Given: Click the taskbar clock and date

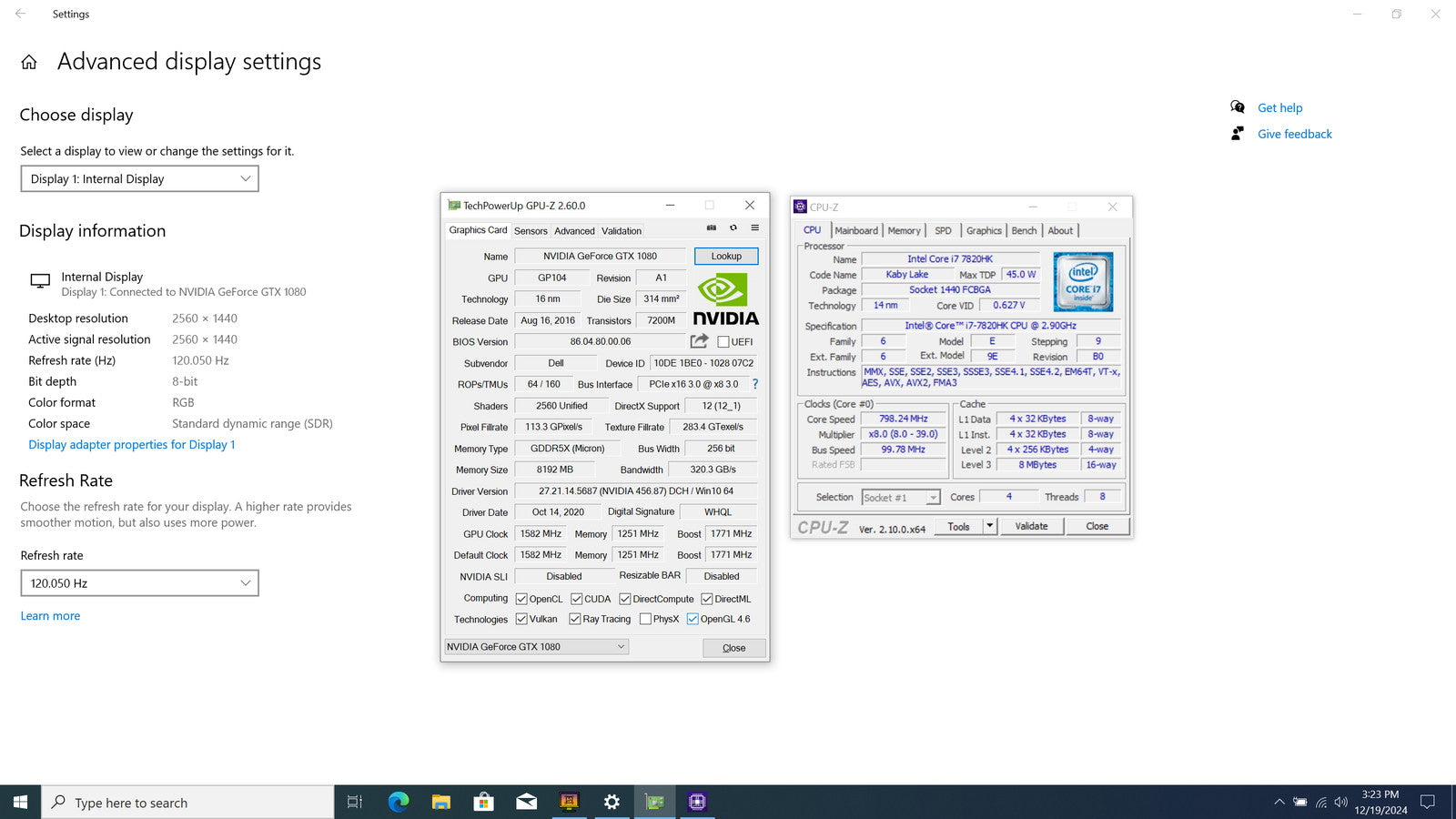Looking at the screenshot, I should (x=1380, y=802).
